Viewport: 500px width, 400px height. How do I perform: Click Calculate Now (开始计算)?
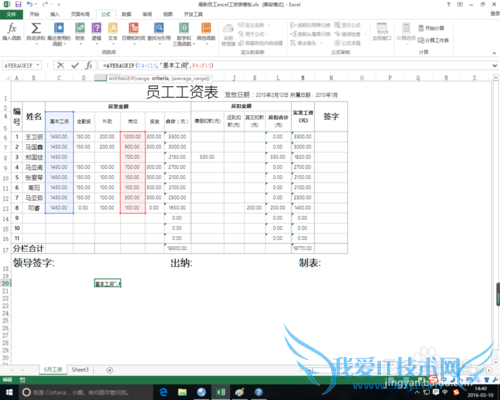point(431,28)
